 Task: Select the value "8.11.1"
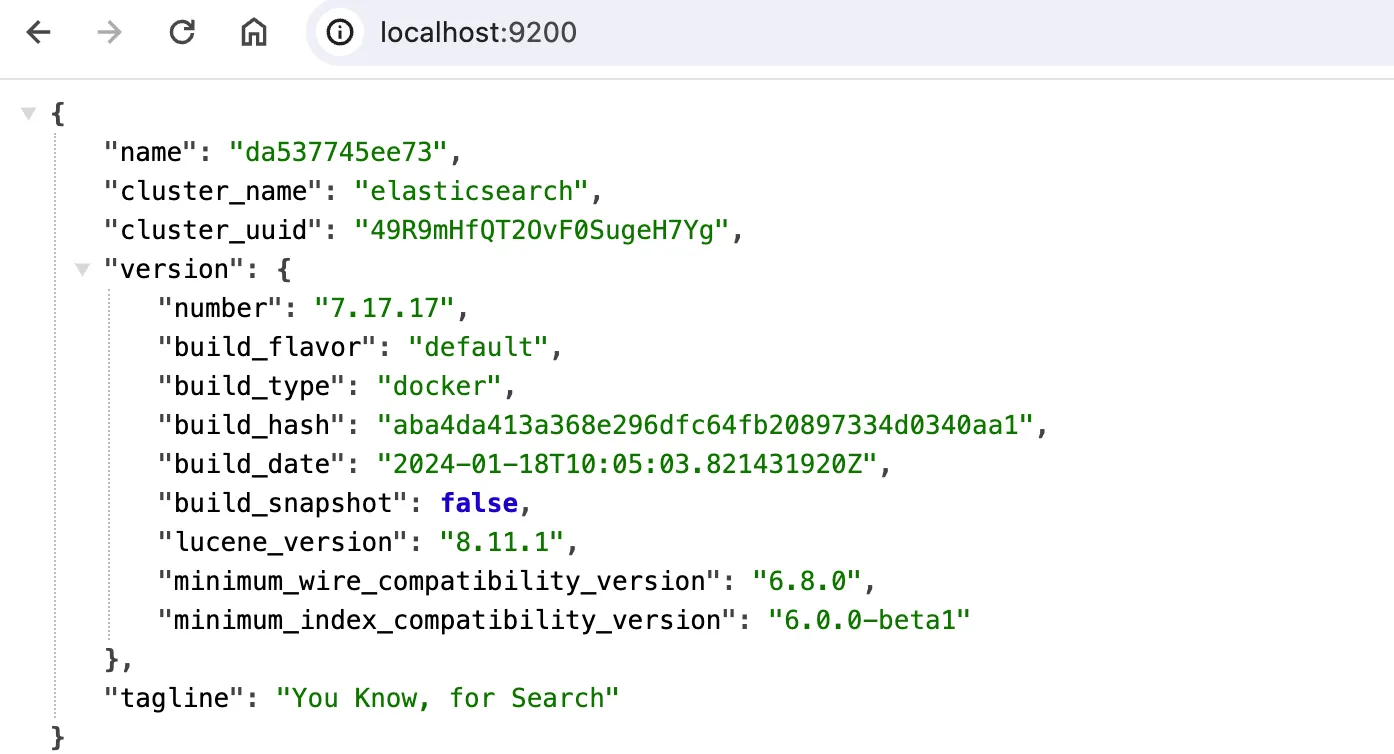click(x=503, y=542)
